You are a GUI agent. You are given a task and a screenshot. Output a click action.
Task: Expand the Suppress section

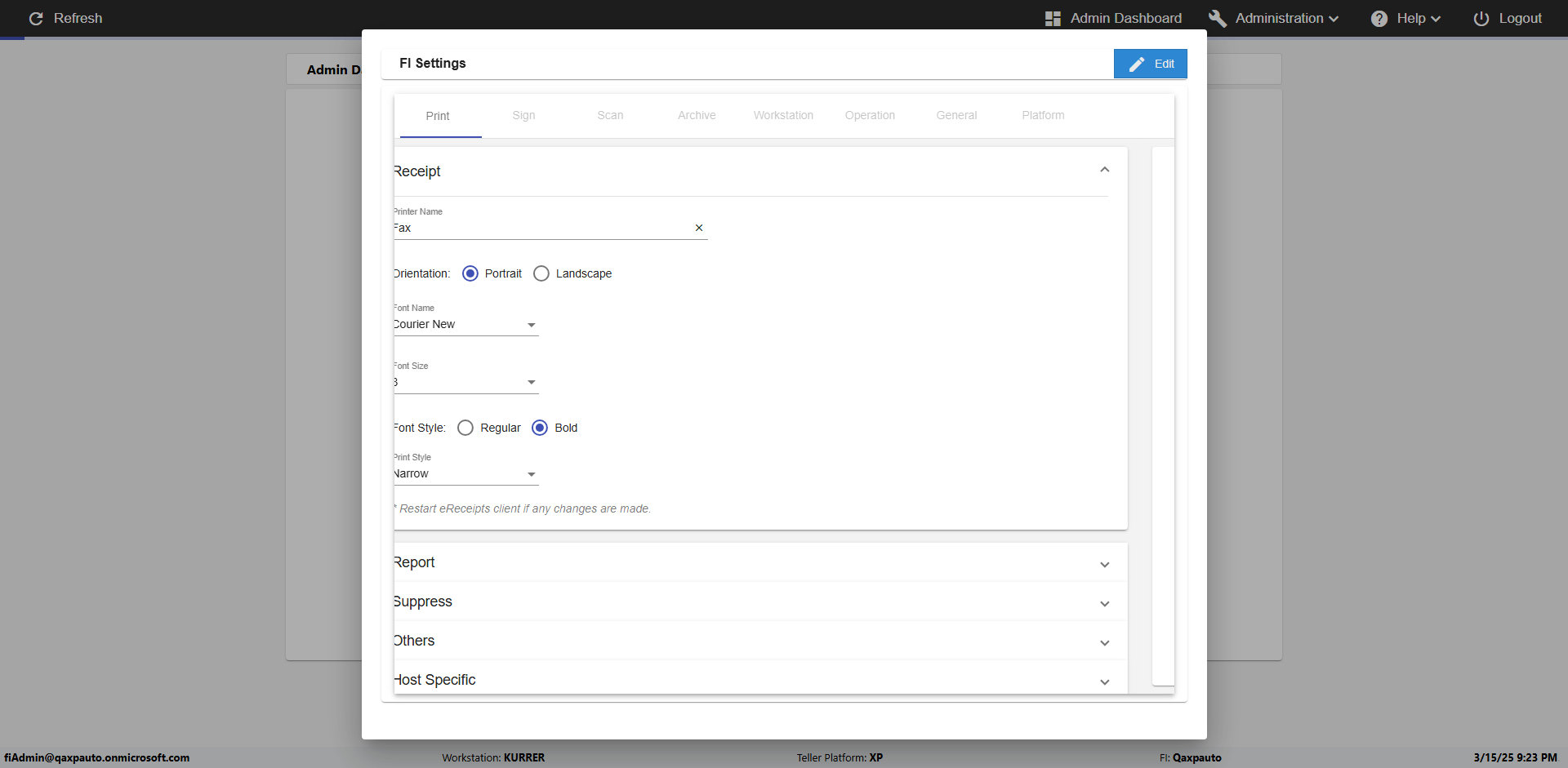[x=1104, y=603]
